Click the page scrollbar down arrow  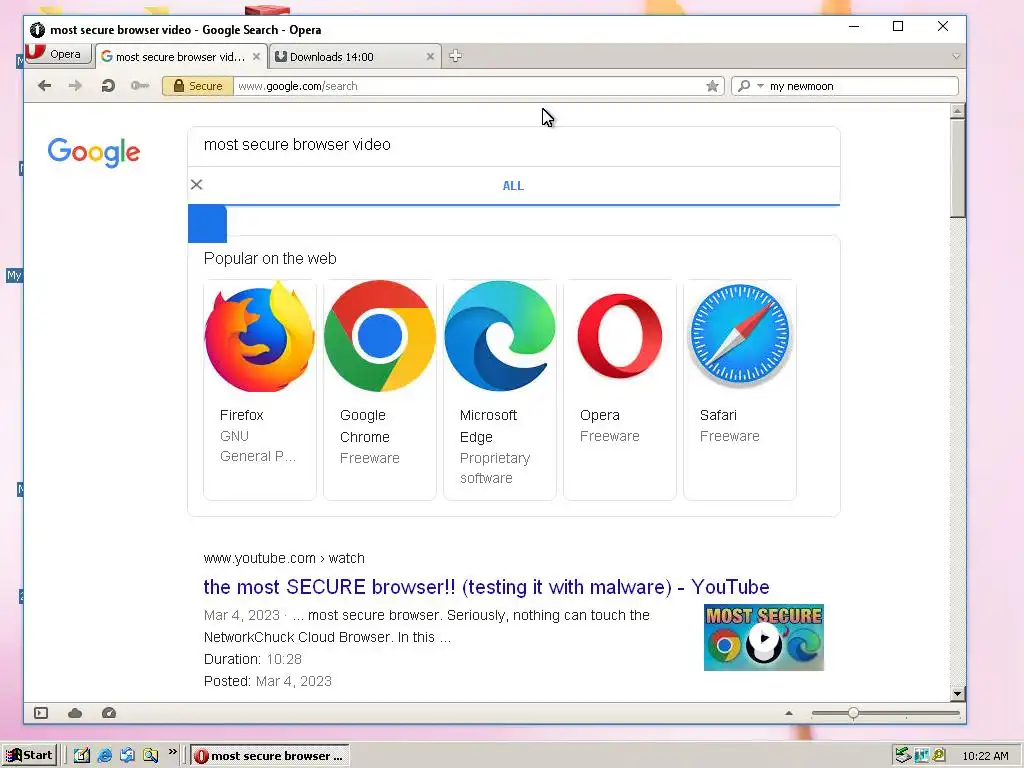(957, 694)
